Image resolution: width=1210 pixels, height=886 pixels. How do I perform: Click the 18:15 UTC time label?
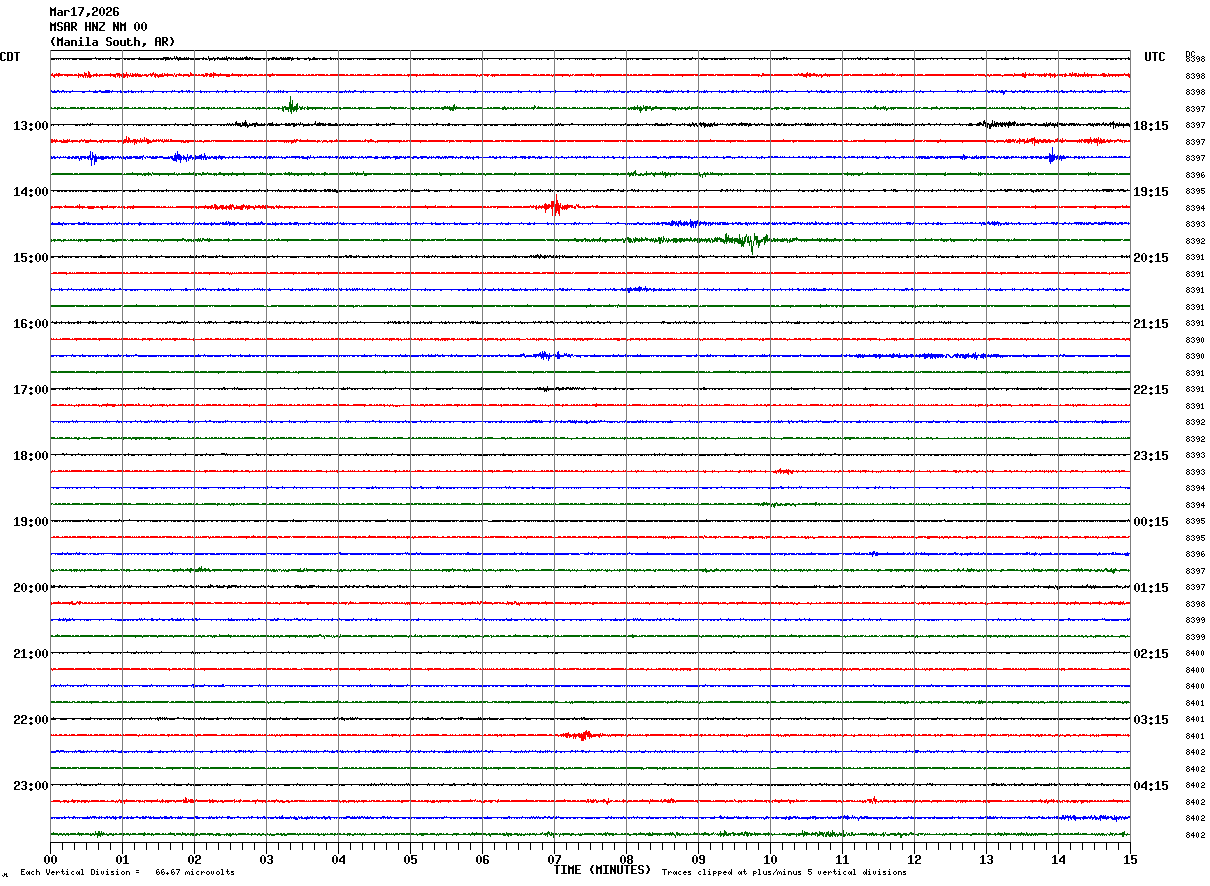point(1151,126)
